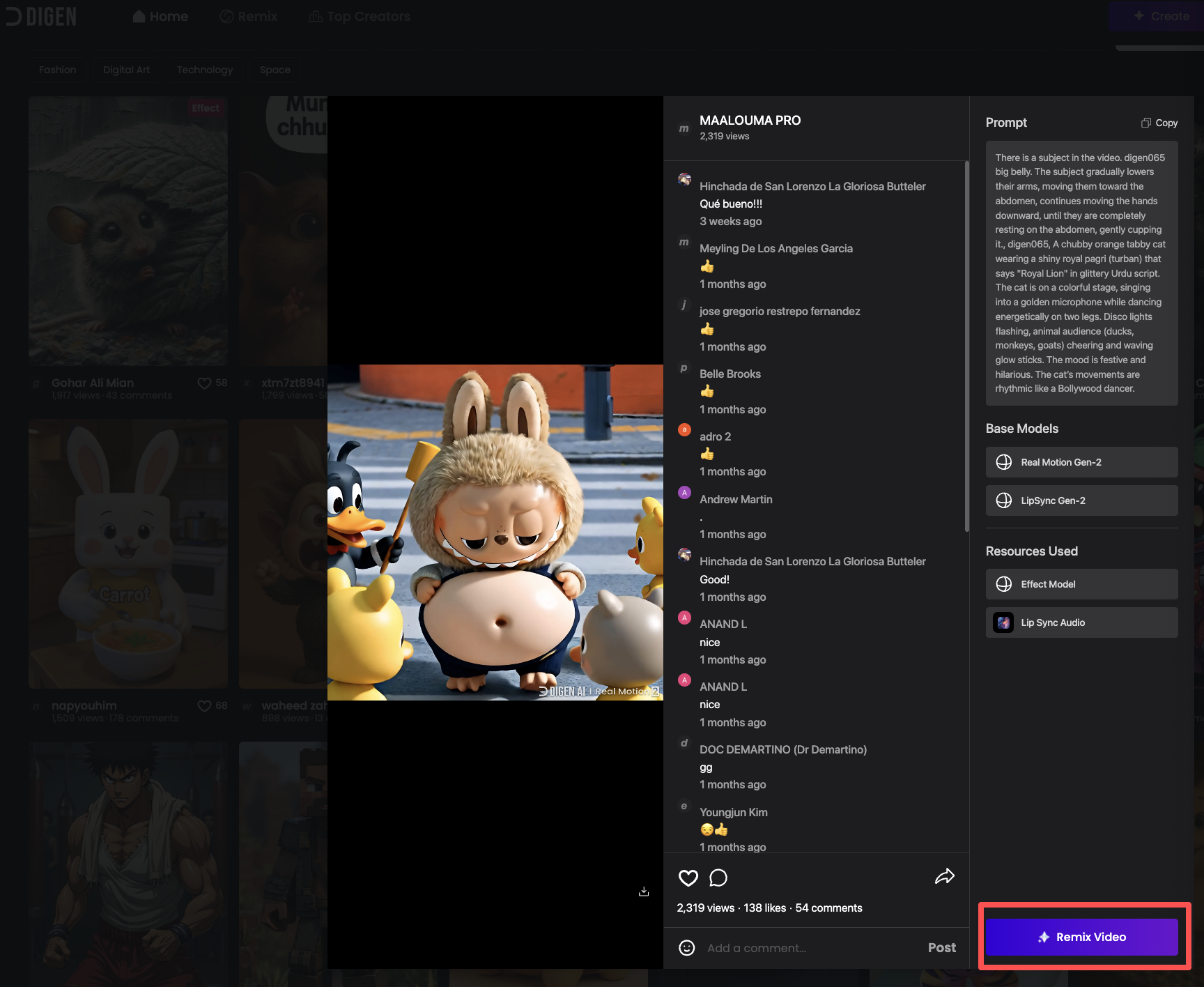Screen dimensions: 1204x987
Task: Open the emoji picker in comment box
Action: pyautogui.click(x=687, y=948)
